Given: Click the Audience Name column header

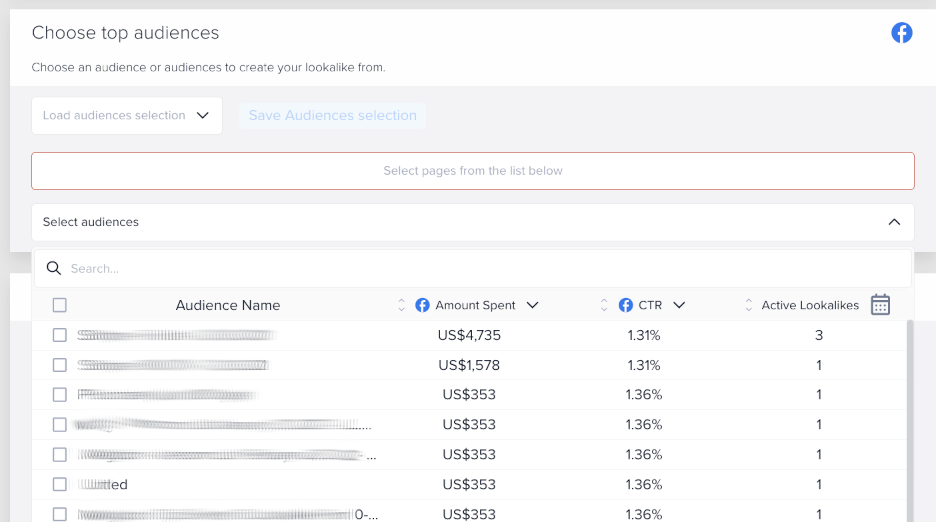Looking at the screenshot, I should click(228, 305).
